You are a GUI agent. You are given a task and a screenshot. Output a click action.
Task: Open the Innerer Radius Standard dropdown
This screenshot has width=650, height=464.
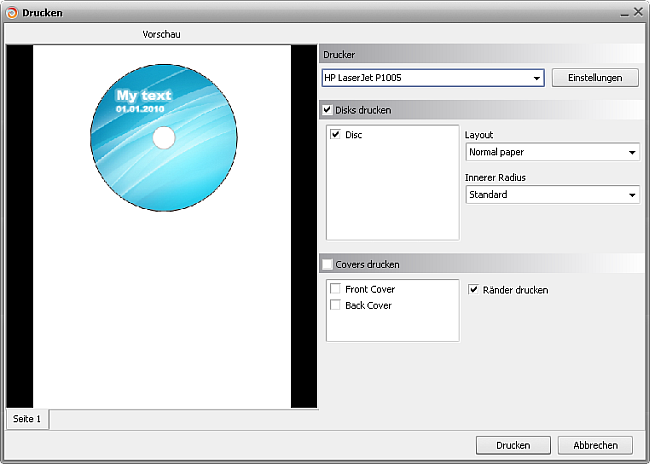click(x=553, y=195)
